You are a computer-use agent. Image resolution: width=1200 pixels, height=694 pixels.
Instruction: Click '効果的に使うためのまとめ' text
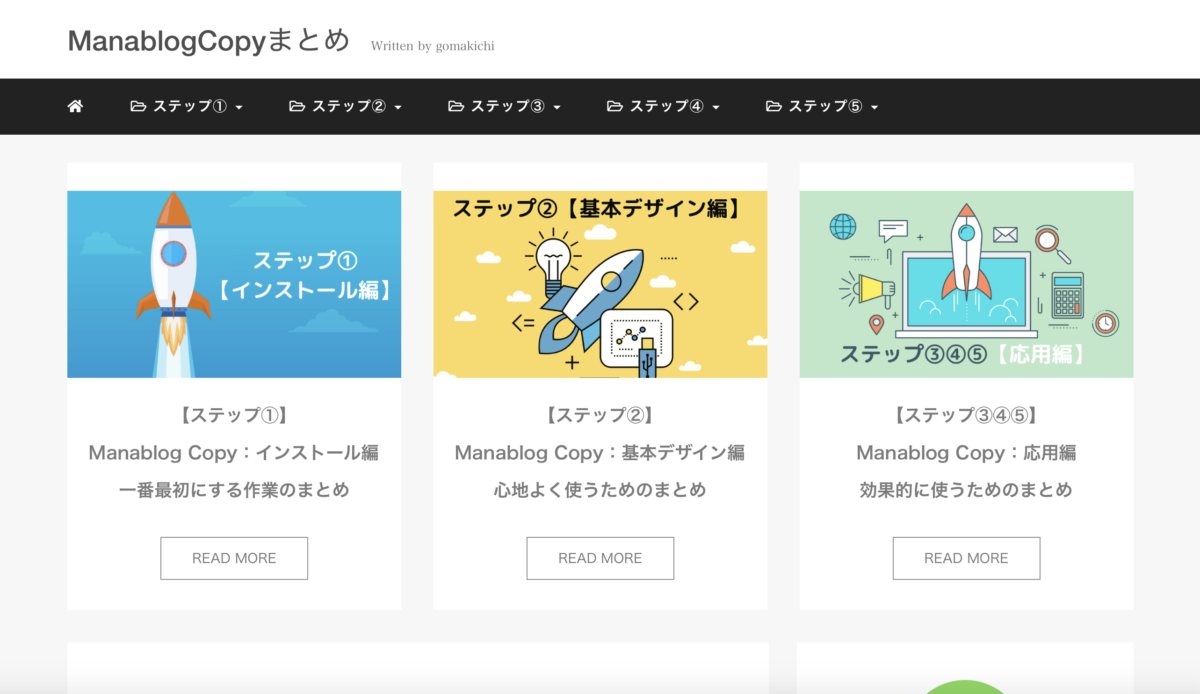(x=966, y=490)
